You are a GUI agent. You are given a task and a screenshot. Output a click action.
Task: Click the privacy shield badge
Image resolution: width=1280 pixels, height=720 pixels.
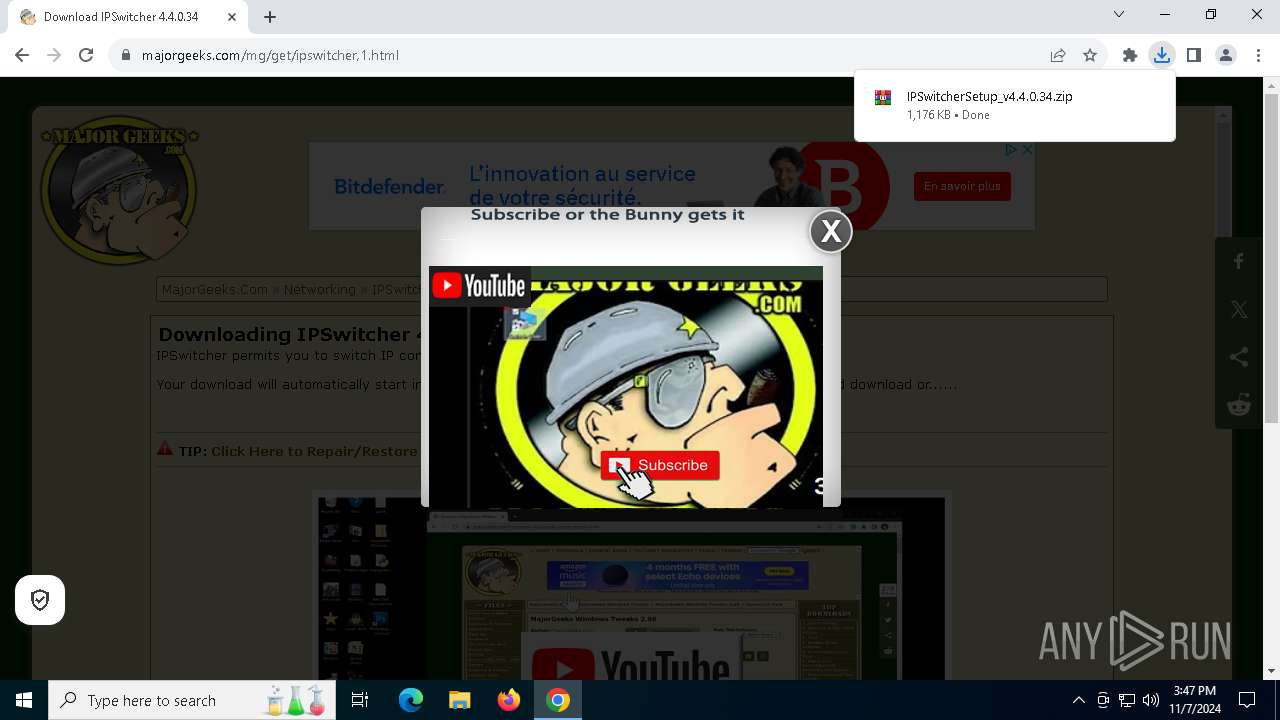(x=40, y=600)
